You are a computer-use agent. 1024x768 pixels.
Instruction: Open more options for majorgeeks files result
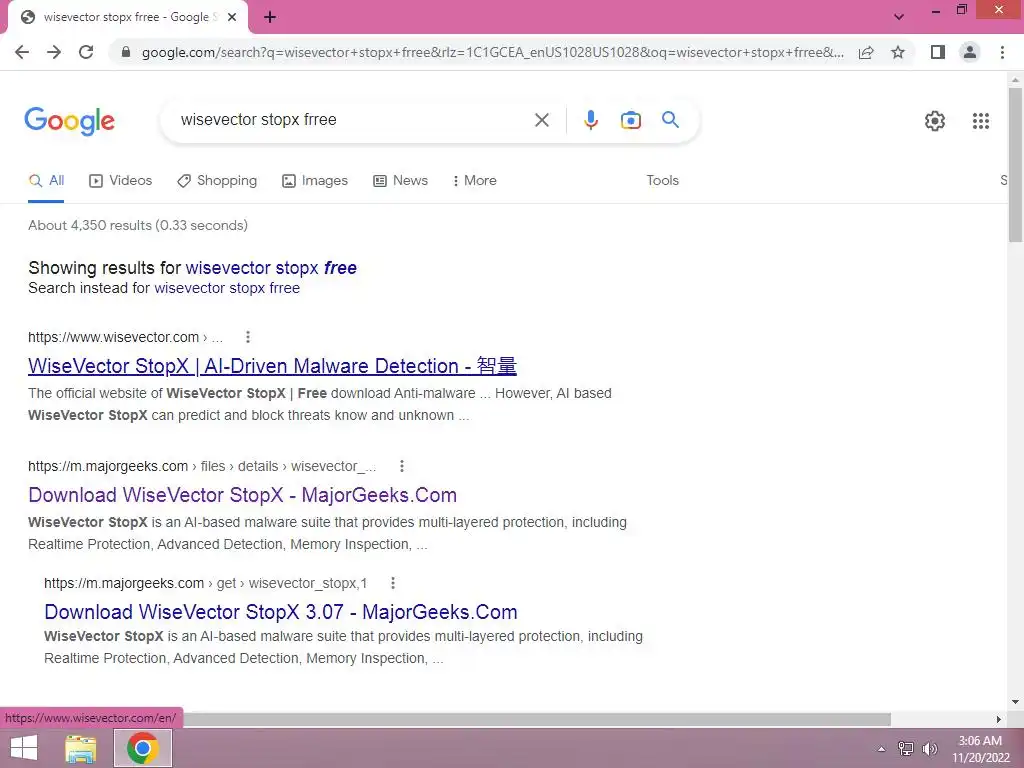(x=402, y=466)
